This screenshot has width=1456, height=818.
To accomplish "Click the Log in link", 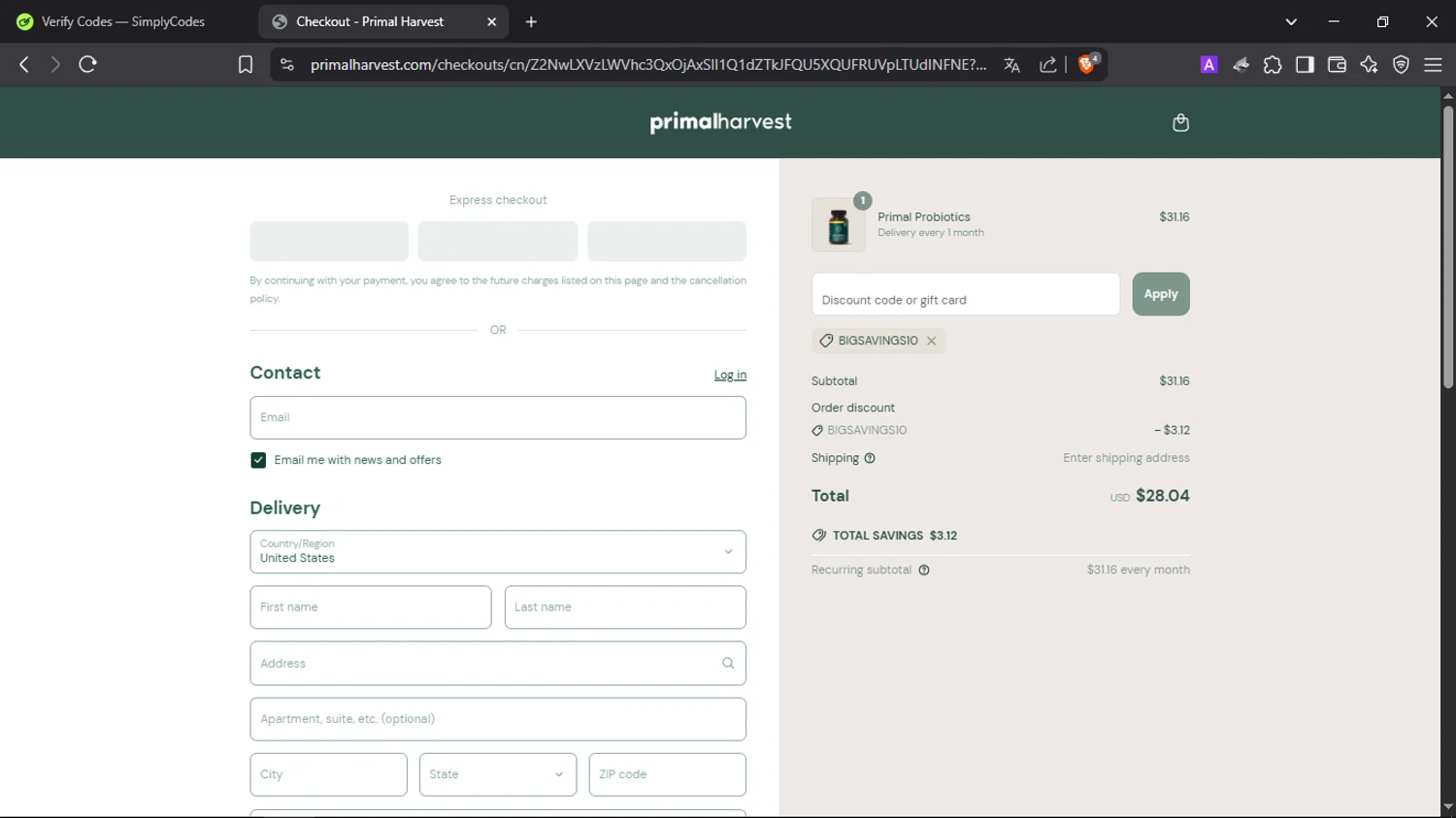I will tap(730, 375).
